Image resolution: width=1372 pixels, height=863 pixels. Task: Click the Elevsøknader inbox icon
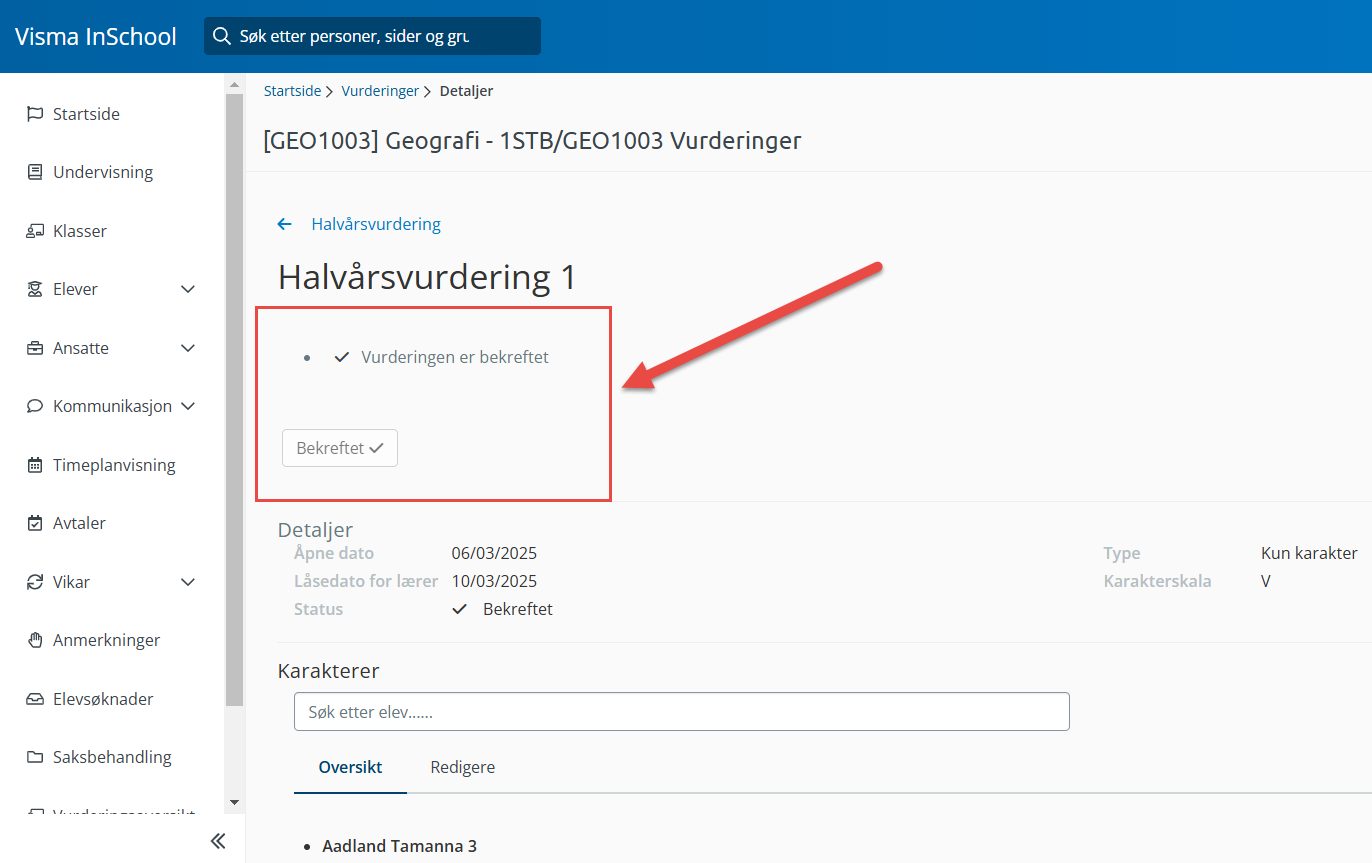pyautogui.click(x=35, y=699)
